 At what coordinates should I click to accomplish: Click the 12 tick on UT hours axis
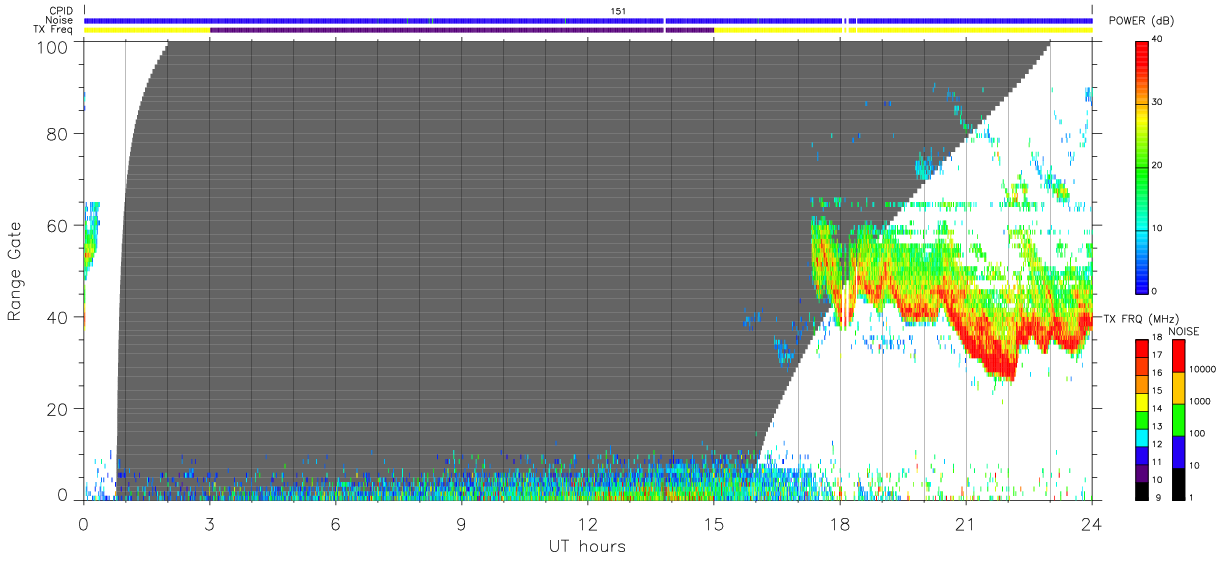click(x=587, y=523)
